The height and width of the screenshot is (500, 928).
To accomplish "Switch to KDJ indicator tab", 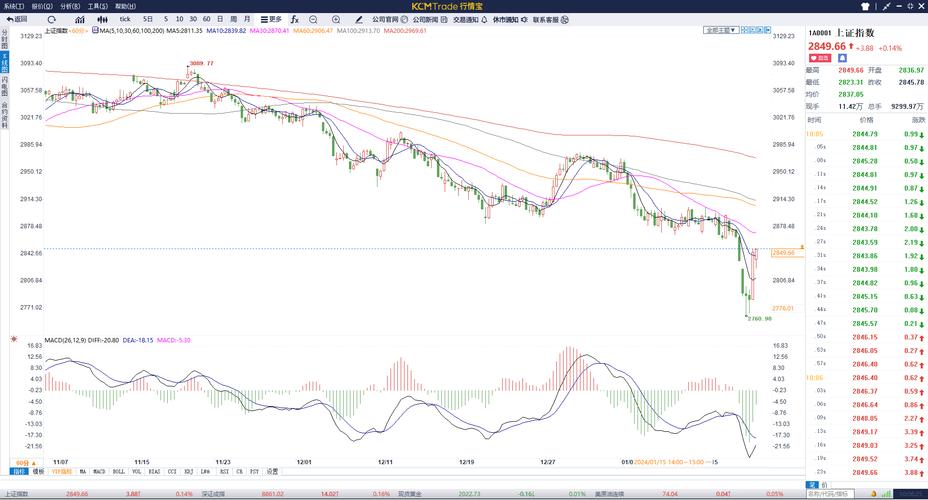I will (189, 472).
